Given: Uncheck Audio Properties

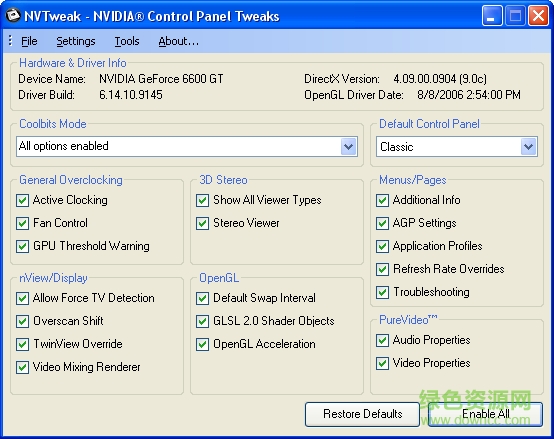Looking at the screenshot, I should click(382, 340).
